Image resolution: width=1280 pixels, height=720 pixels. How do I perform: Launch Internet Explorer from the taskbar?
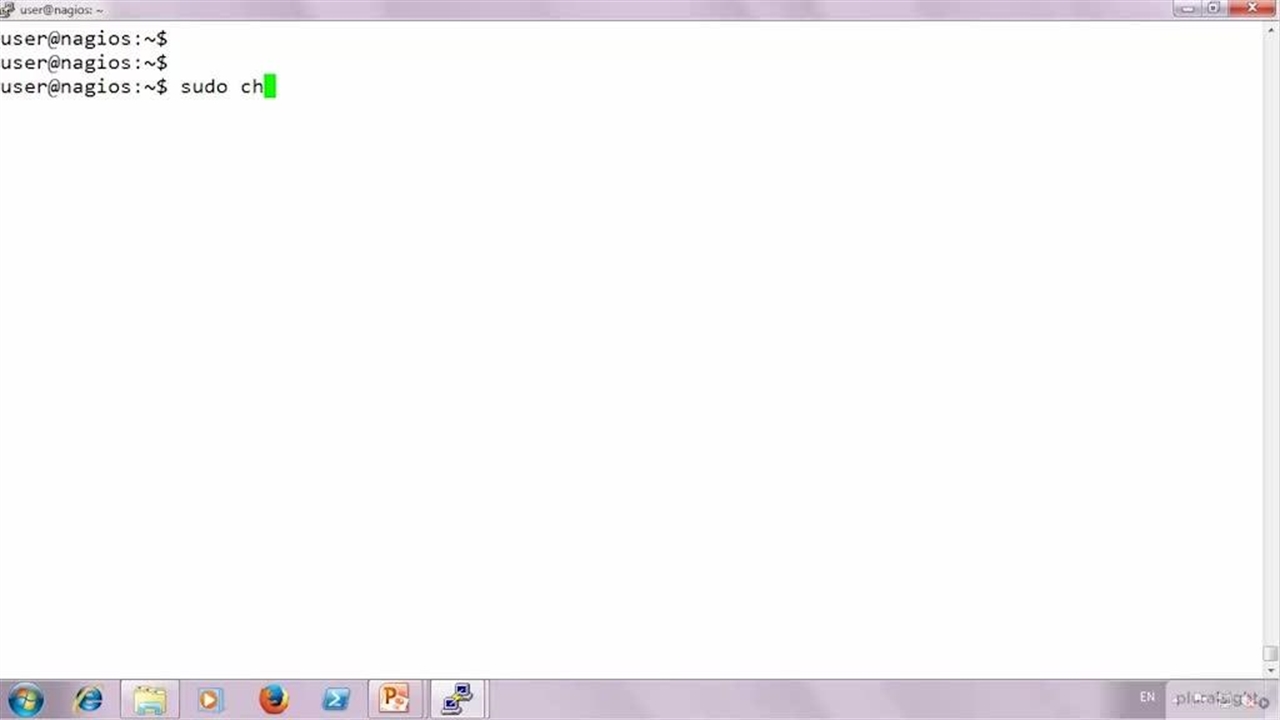(88, 698)
